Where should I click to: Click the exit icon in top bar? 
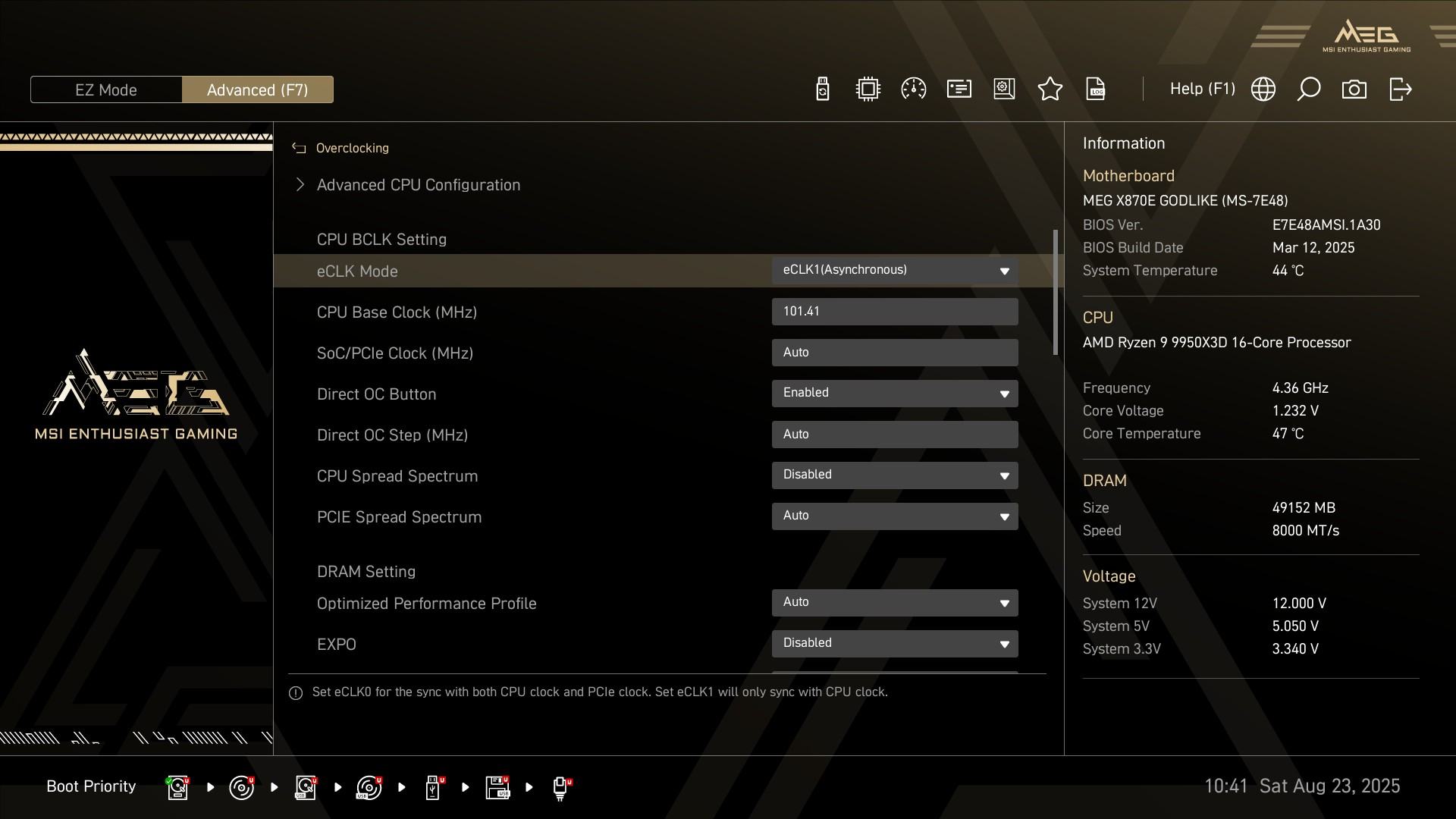point(1400,89)
